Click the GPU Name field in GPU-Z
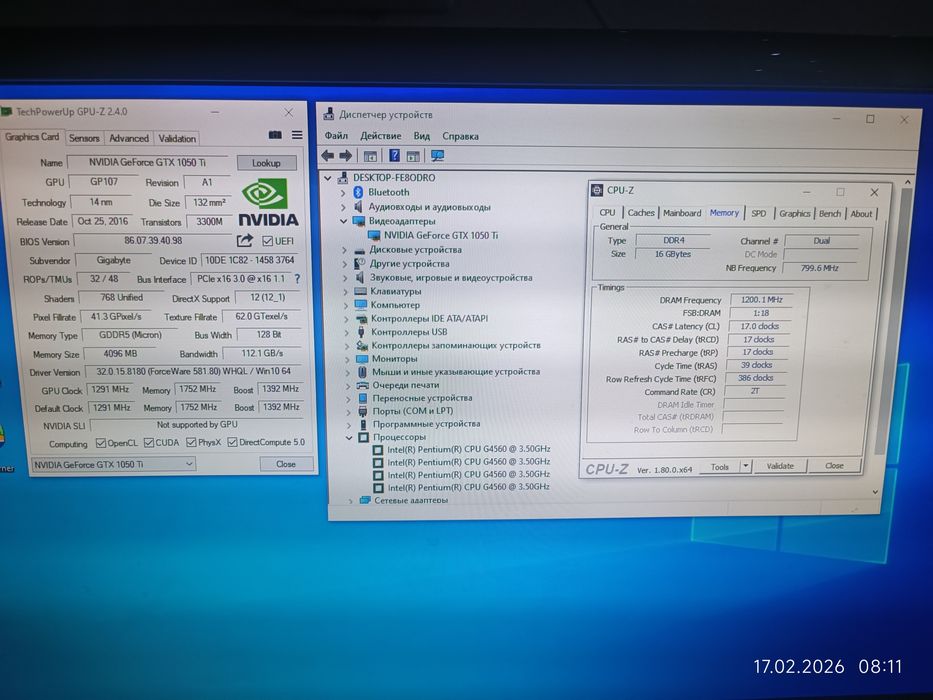The width and height of the screenshot is (933, 700). click(x=148, y=162)
